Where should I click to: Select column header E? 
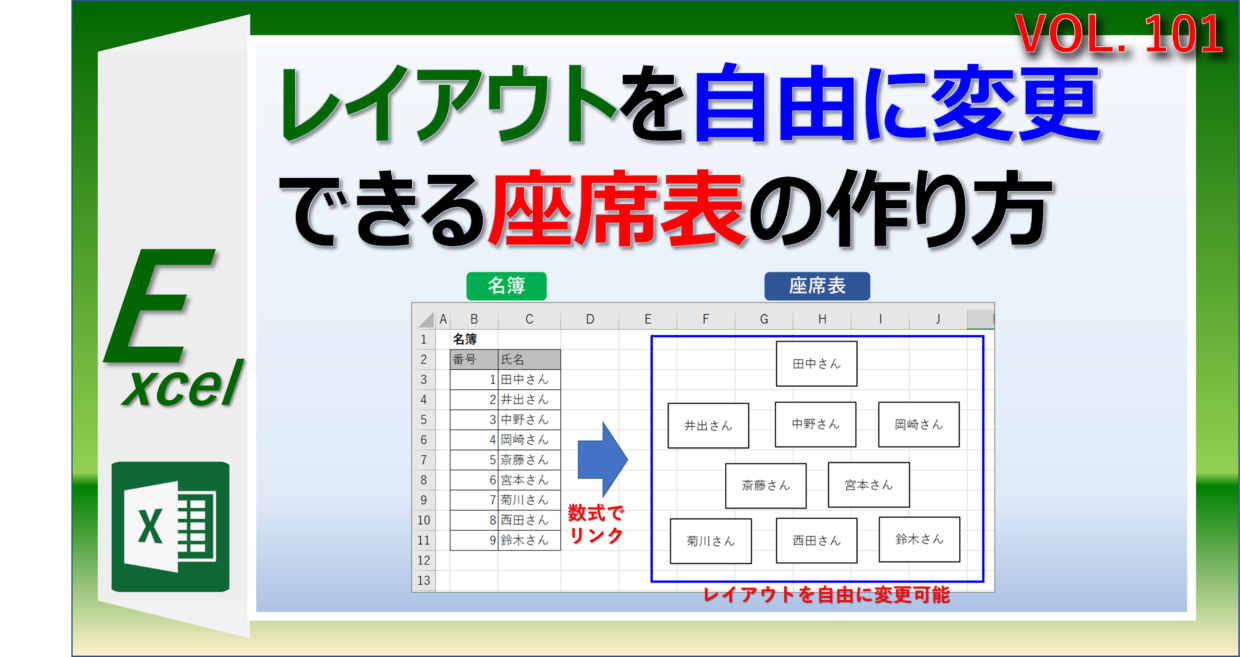click(x=648, y=319)
